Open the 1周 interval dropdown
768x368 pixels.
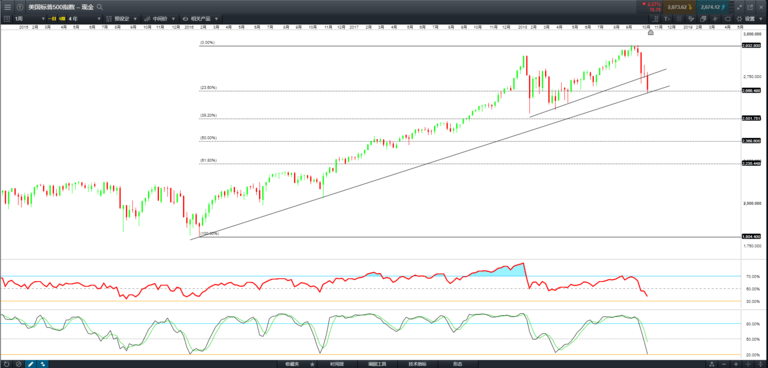29,19
